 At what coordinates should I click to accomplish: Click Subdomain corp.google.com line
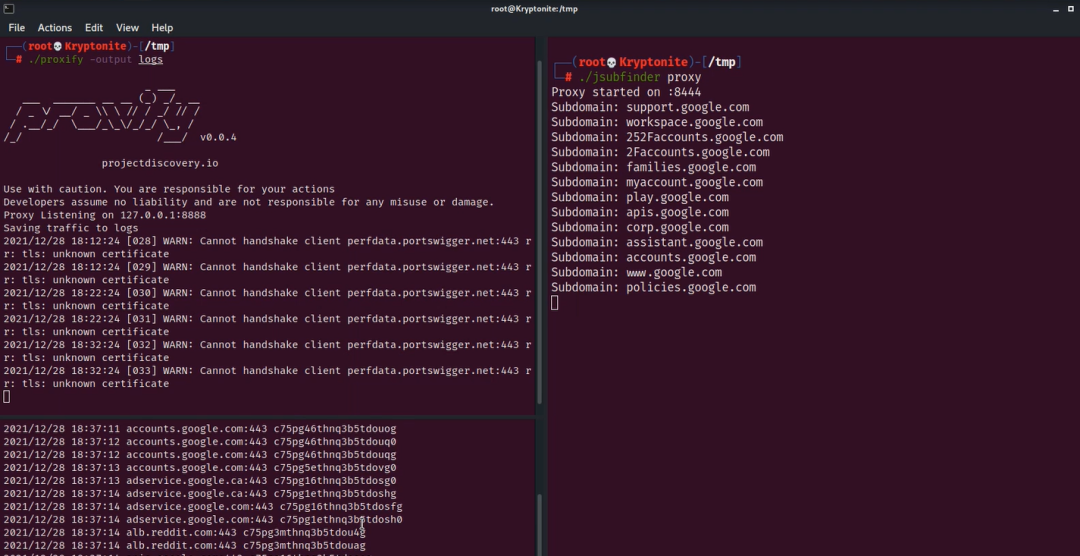640,227
